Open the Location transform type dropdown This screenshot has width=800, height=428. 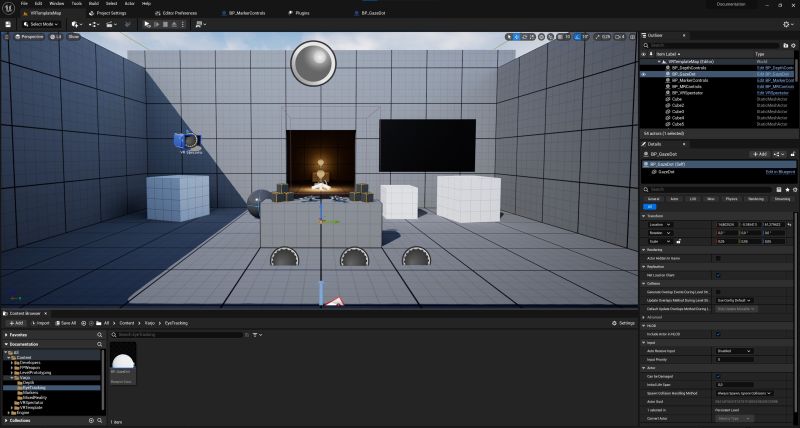coord(660,224)
